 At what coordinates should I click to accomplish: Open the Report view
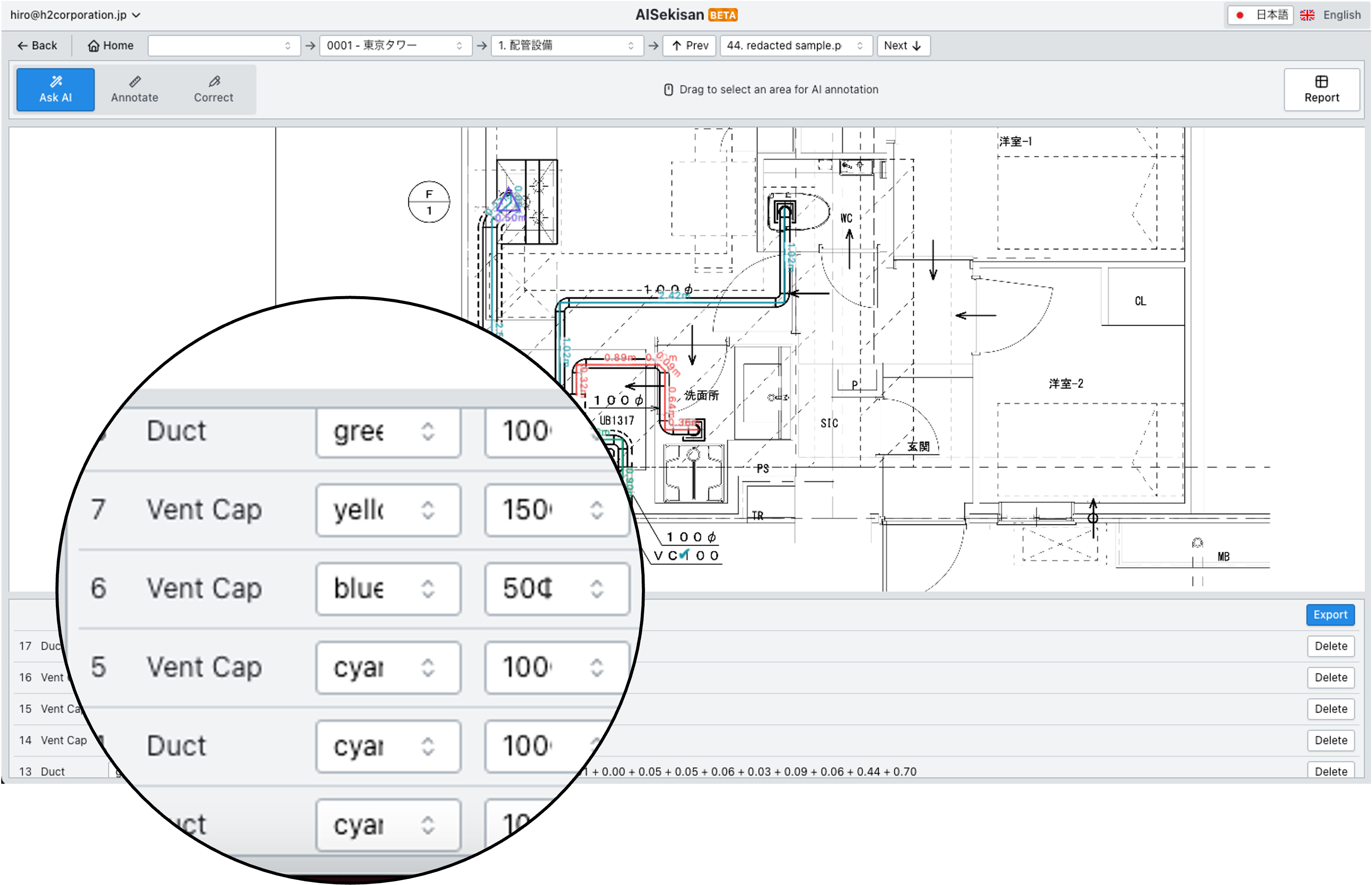click(x=1321, y=89)
